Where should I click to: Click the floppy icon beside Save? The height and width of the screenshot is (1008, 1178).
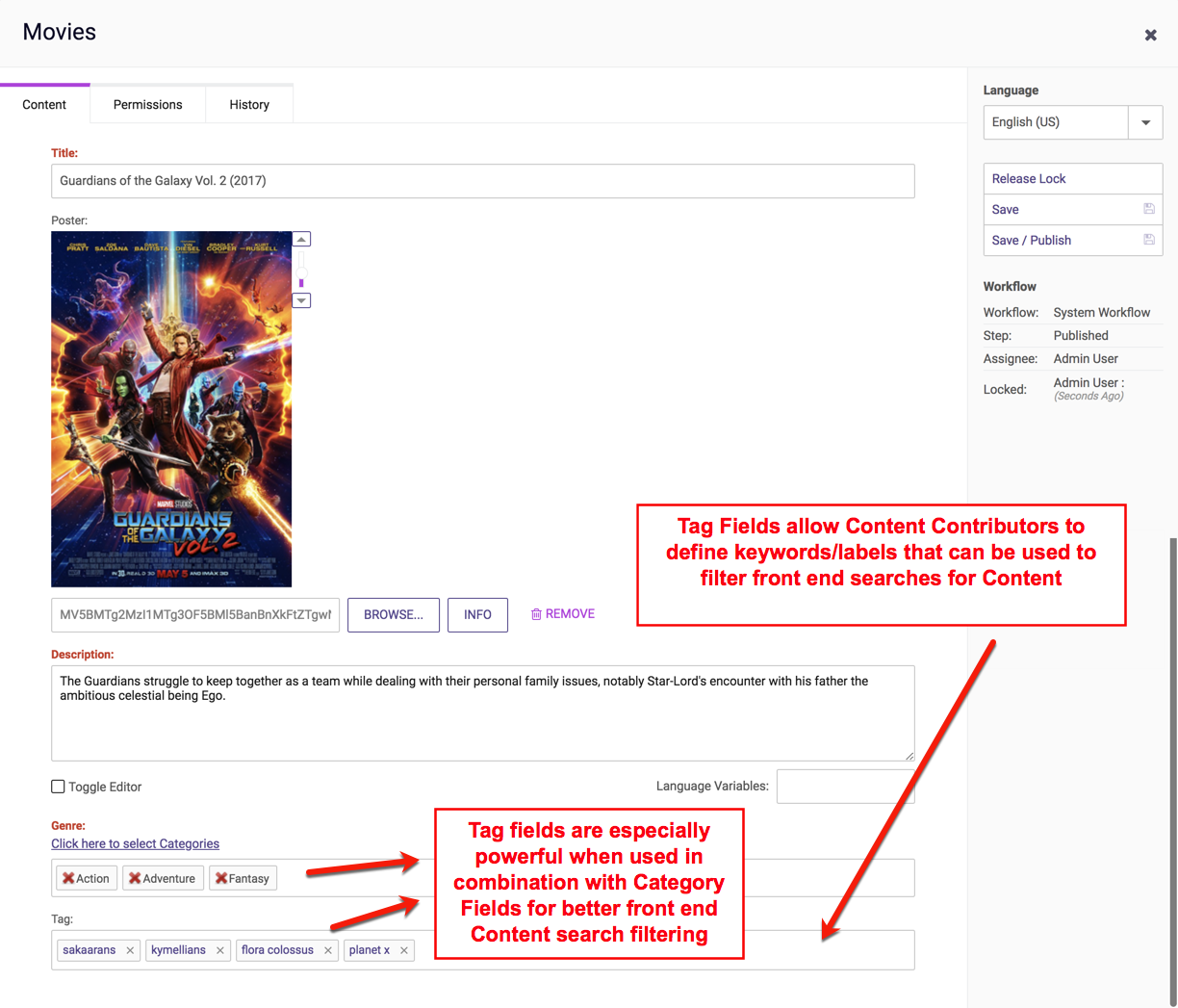1149,209
